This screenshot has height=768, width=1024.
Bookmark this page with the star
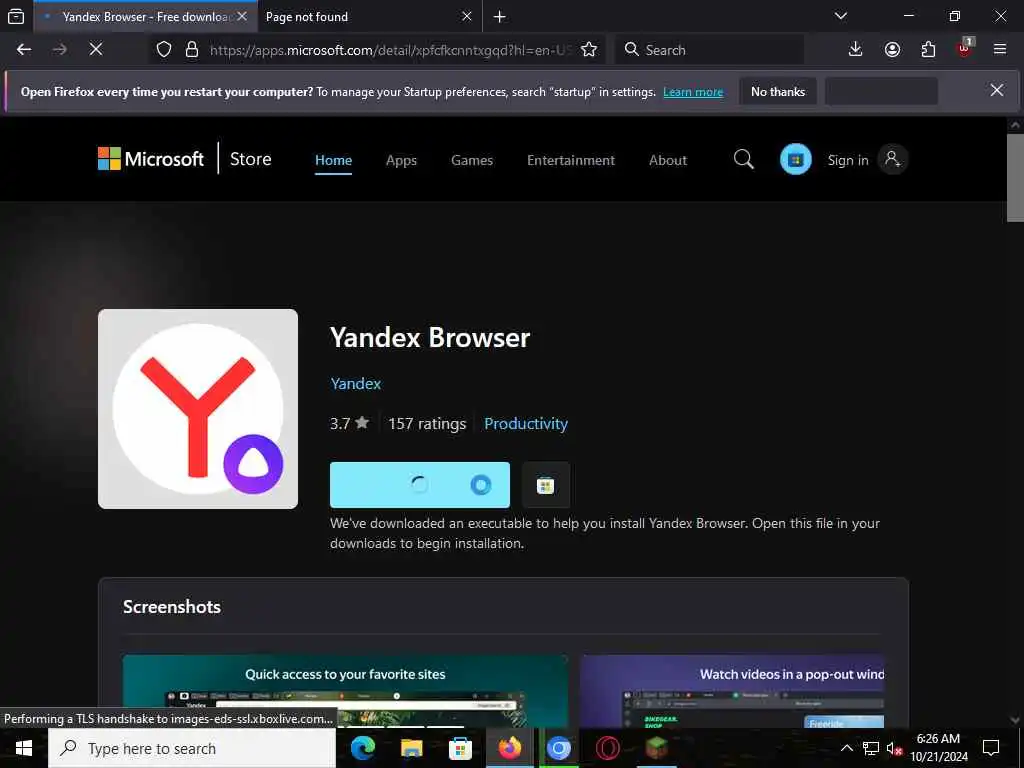pos(589,50)
